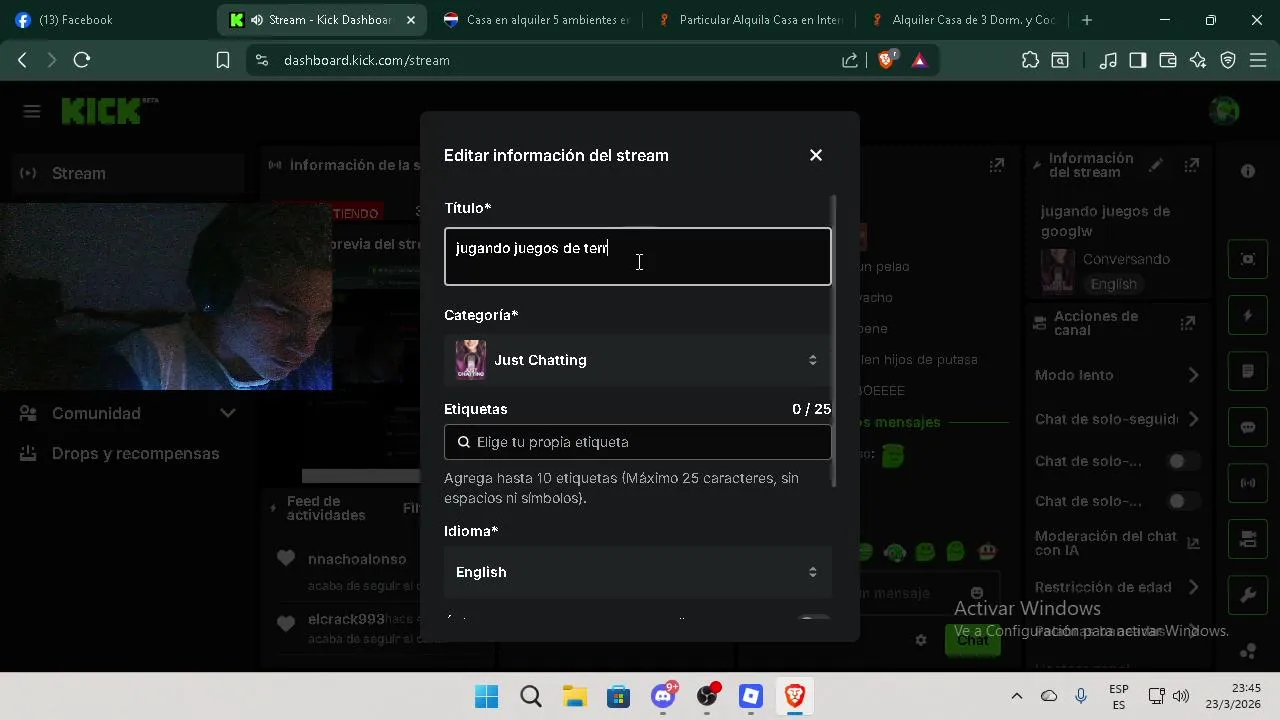Click the broadcast signal icon in right rail
The image size is (1280, 720).
tap(1248, 483)
